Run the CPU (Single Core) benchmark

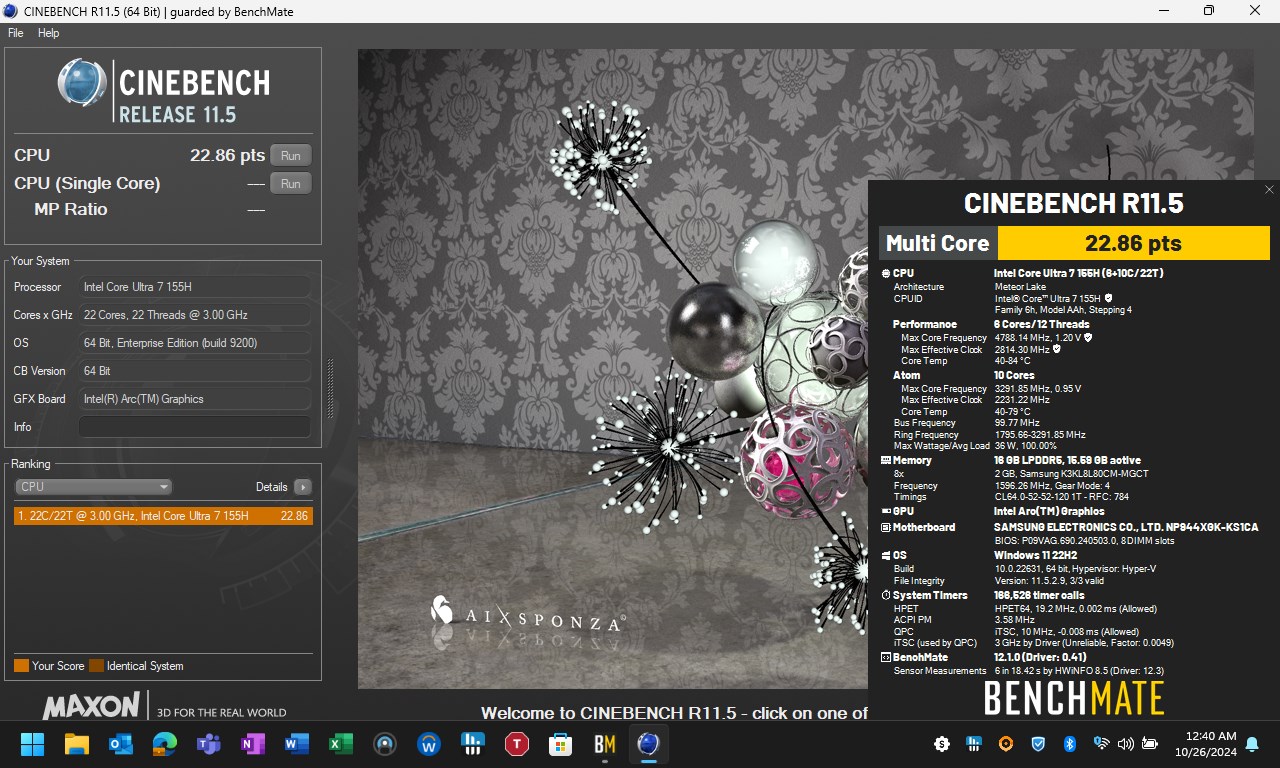[290, 183]
